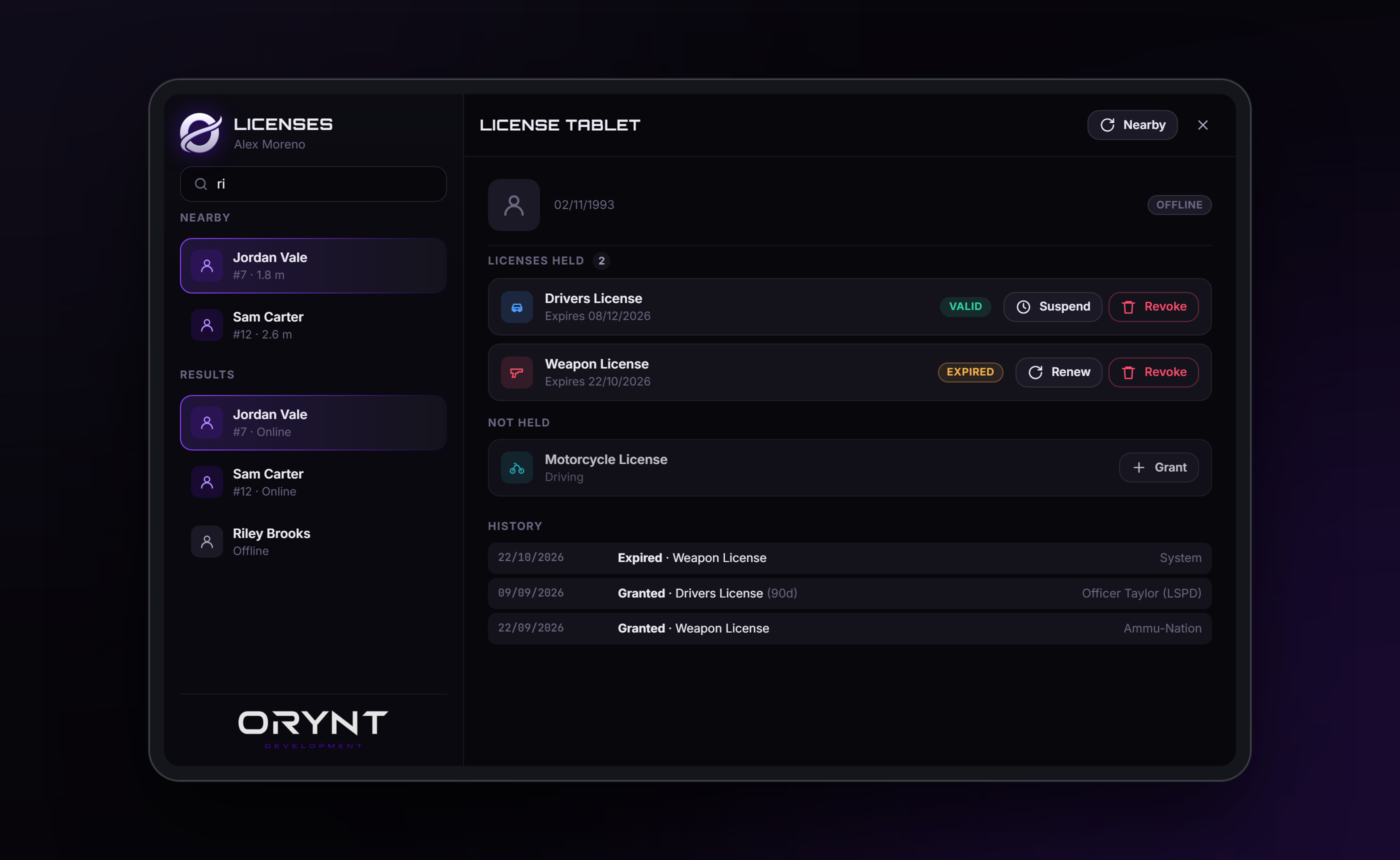Viewport: 1400px width, 860px height.
Task: Grant the Motorcycle License
Action: pyautogui.click(x=1158, y=467)
